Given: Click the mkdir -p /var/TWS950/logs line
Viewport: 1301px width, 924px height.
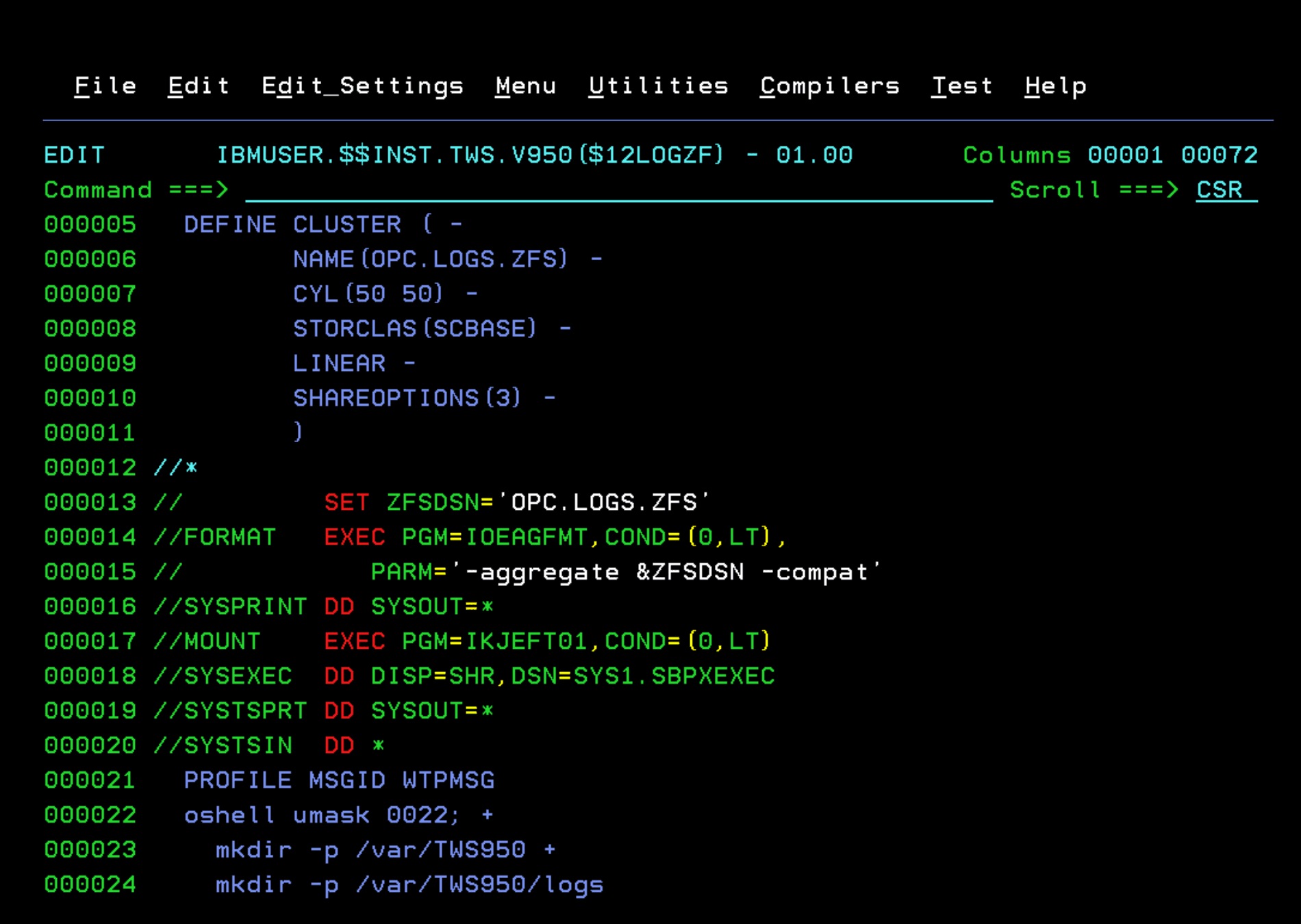Looking at the screenshot, I should 409,884.
